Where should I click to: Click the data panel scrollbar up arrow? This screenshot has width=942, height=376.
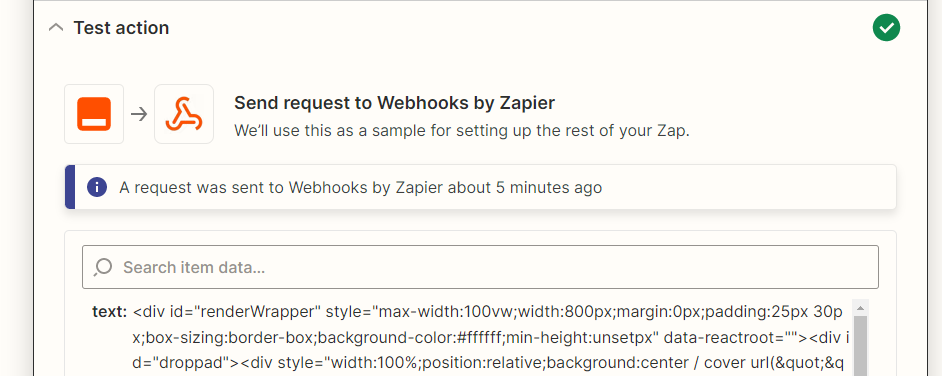point(860,308)
